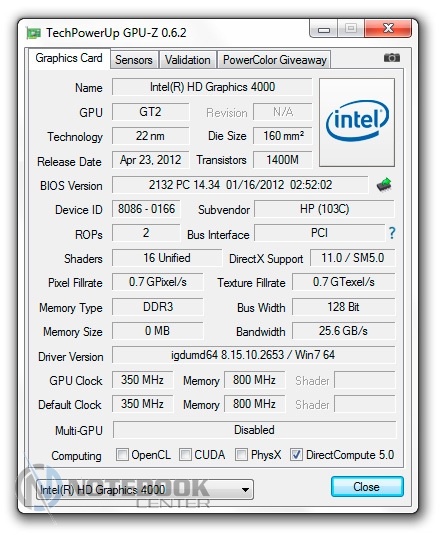The width and height of the screenshot is (443, 535).
Task: Click the camera screenshot icon
Action: (x=391, y=58)
